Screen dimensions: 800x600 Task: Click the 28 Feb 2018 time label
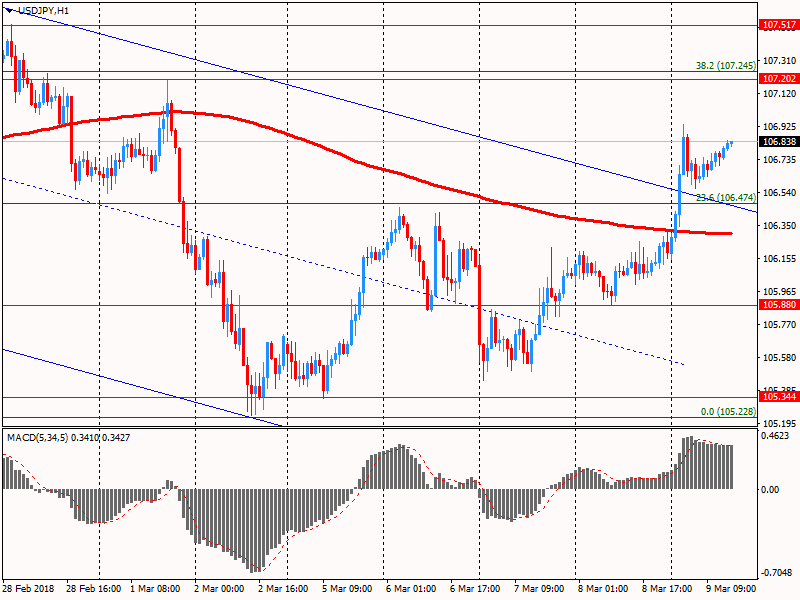pyautogui.click(x=28, y=589)
